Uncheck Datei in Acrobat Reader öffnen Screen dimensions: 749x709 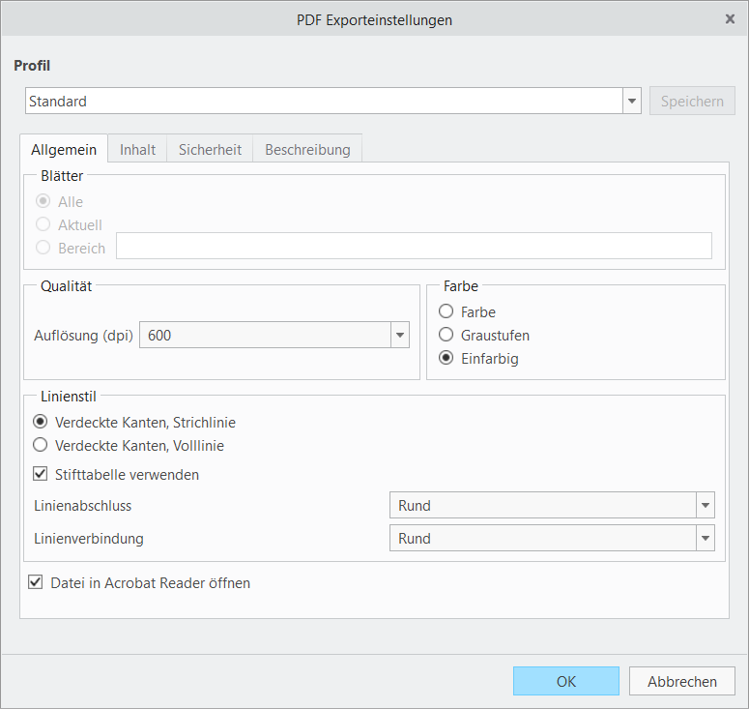coord(36,582)
